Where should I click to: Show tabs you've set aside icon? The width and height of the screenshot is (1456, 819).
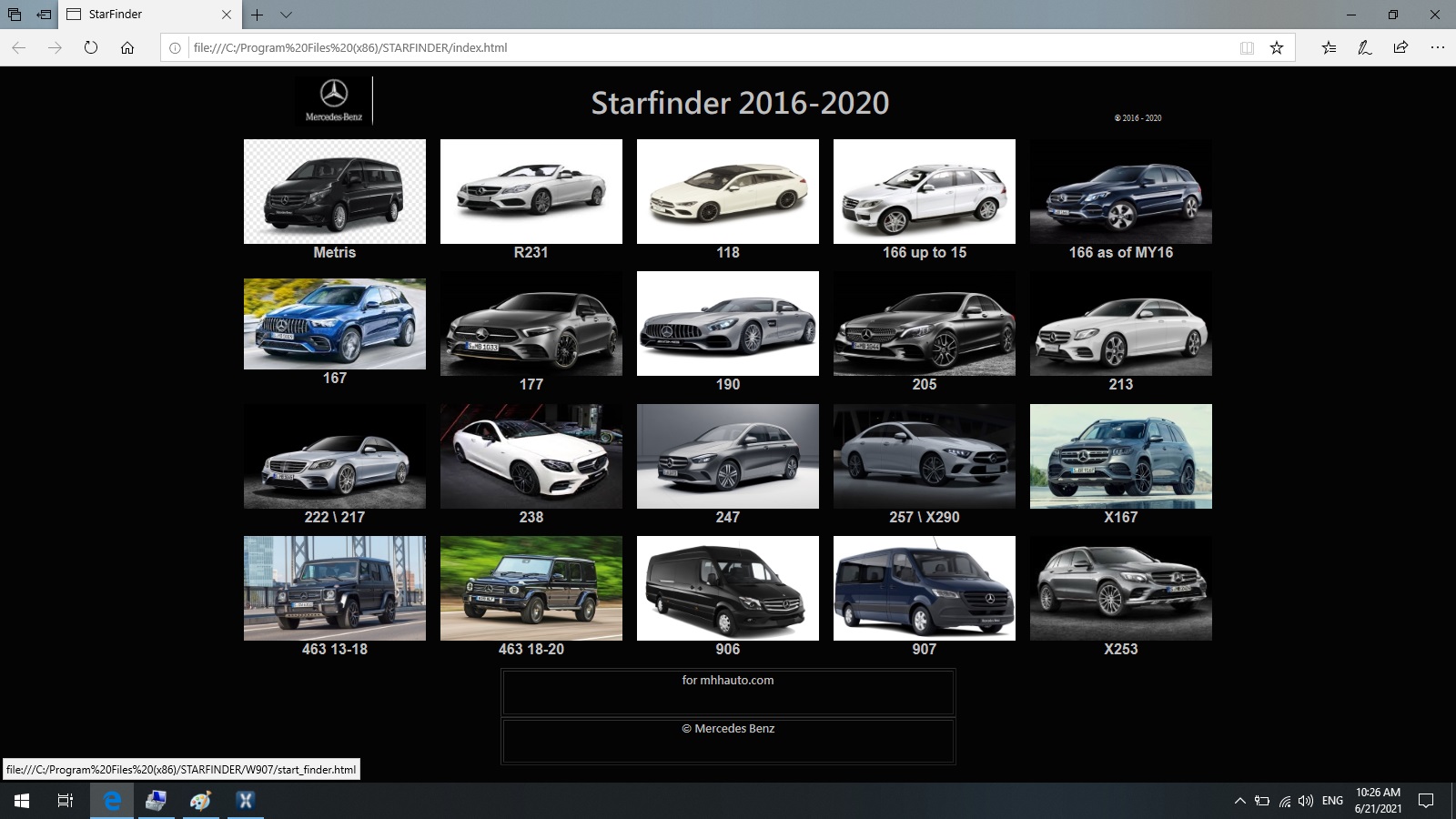click(x=15, y=15)
